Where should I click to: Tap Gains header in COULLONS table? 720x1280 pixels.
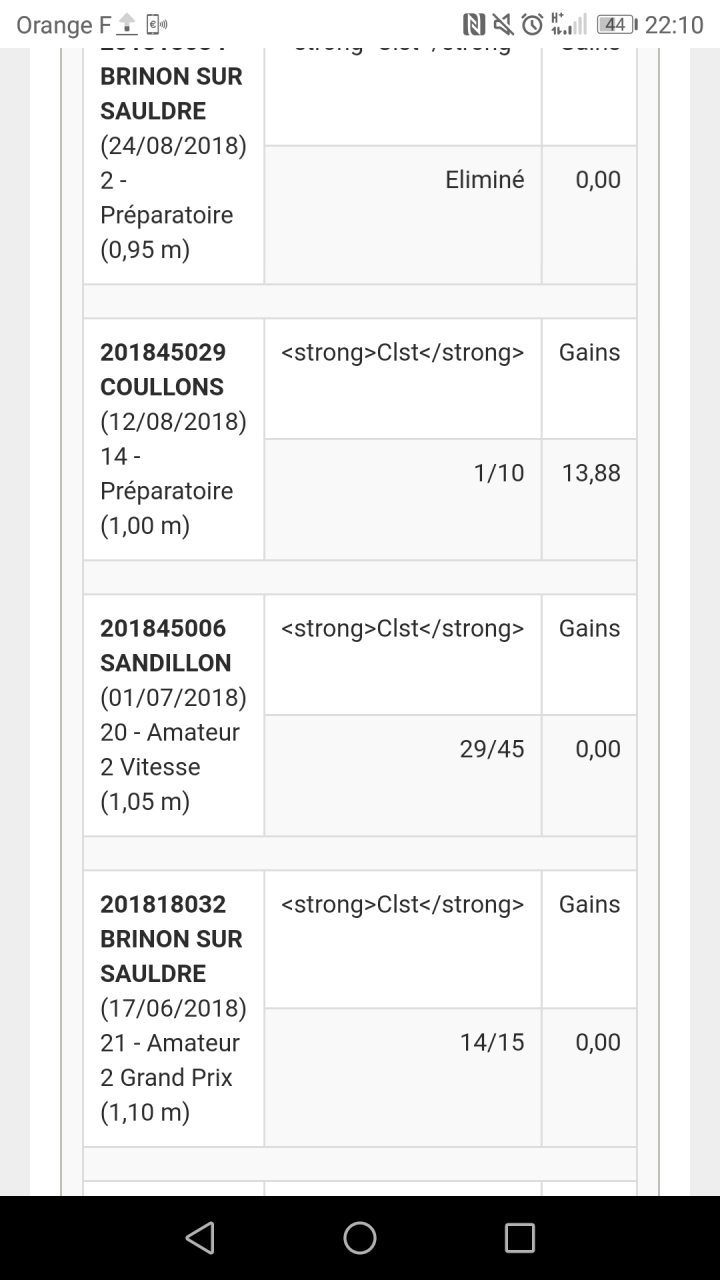coord(589,353)
